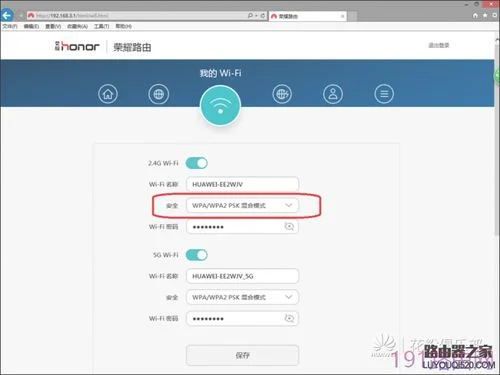
Task: Reveal the 2.4G Wi-Fi password eye icon
Action: pyautogui.click(x=289, y=227)
